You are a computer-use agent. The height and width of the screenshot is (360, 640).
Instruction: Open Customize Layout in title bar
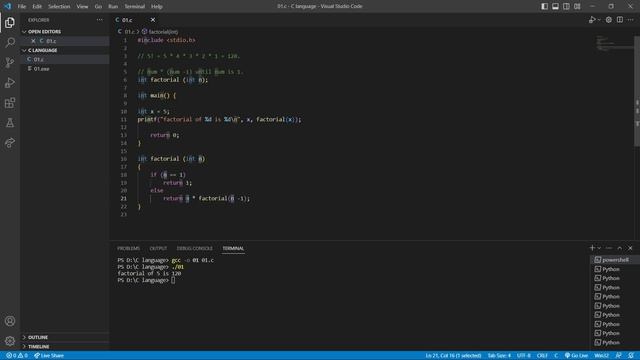click(x=577, y=7)
